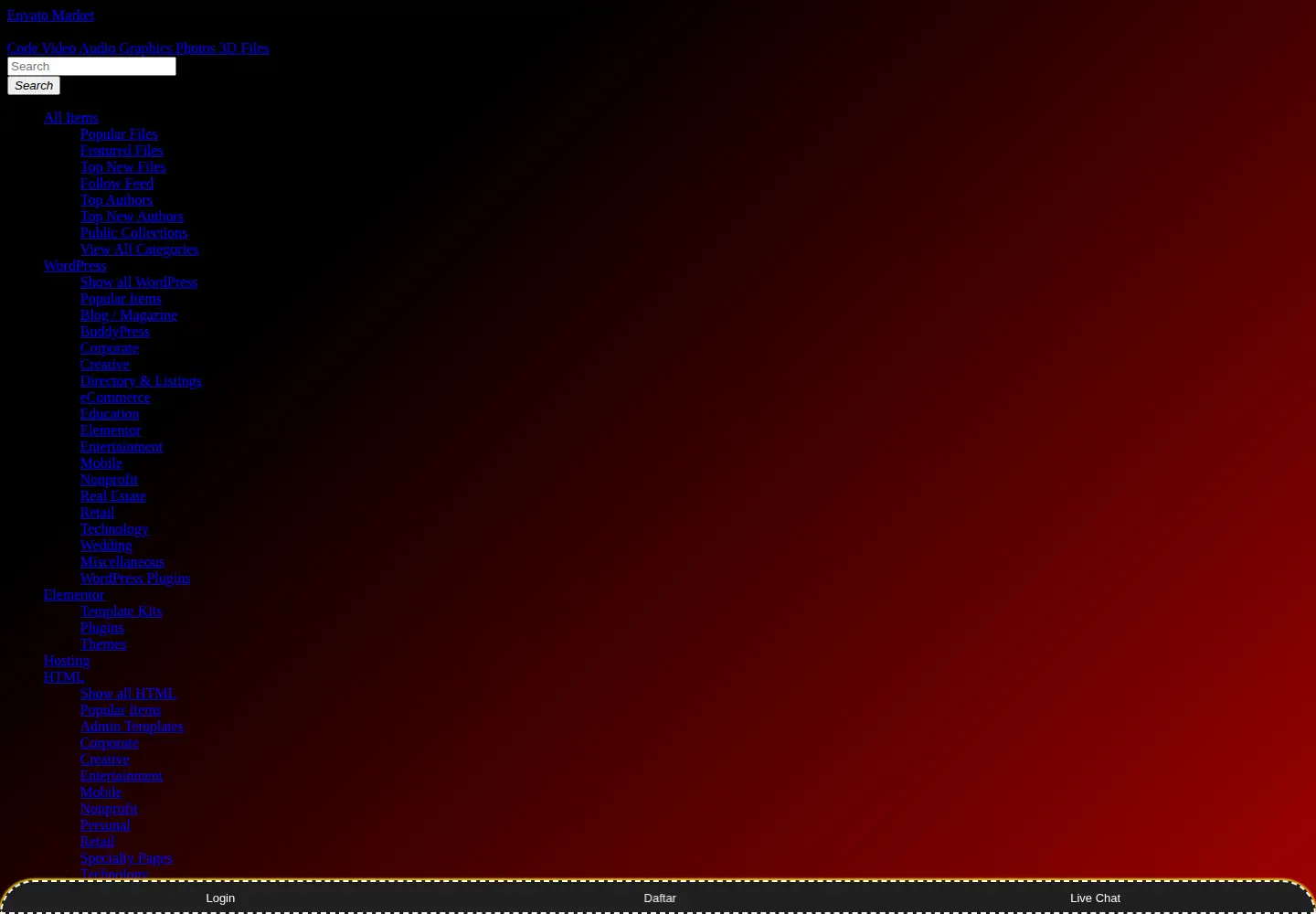The width and height of the screenshot is (1316, 914).
Task: Select the Wedding category
Action: (x=106, y=546)
